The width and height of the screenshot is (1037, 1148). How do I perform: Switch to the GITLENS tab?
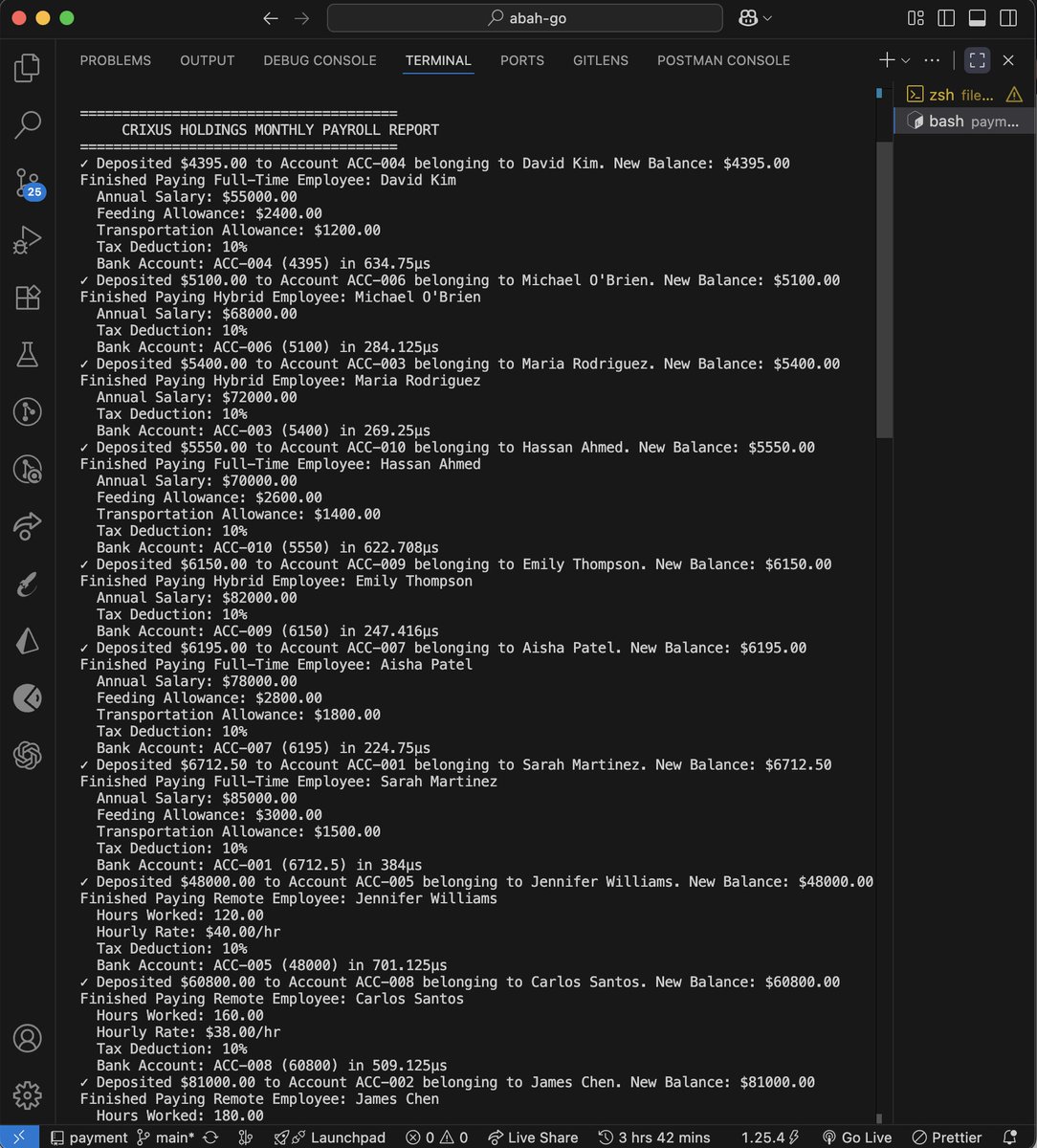pyautogui.click(x=601, y=60)
